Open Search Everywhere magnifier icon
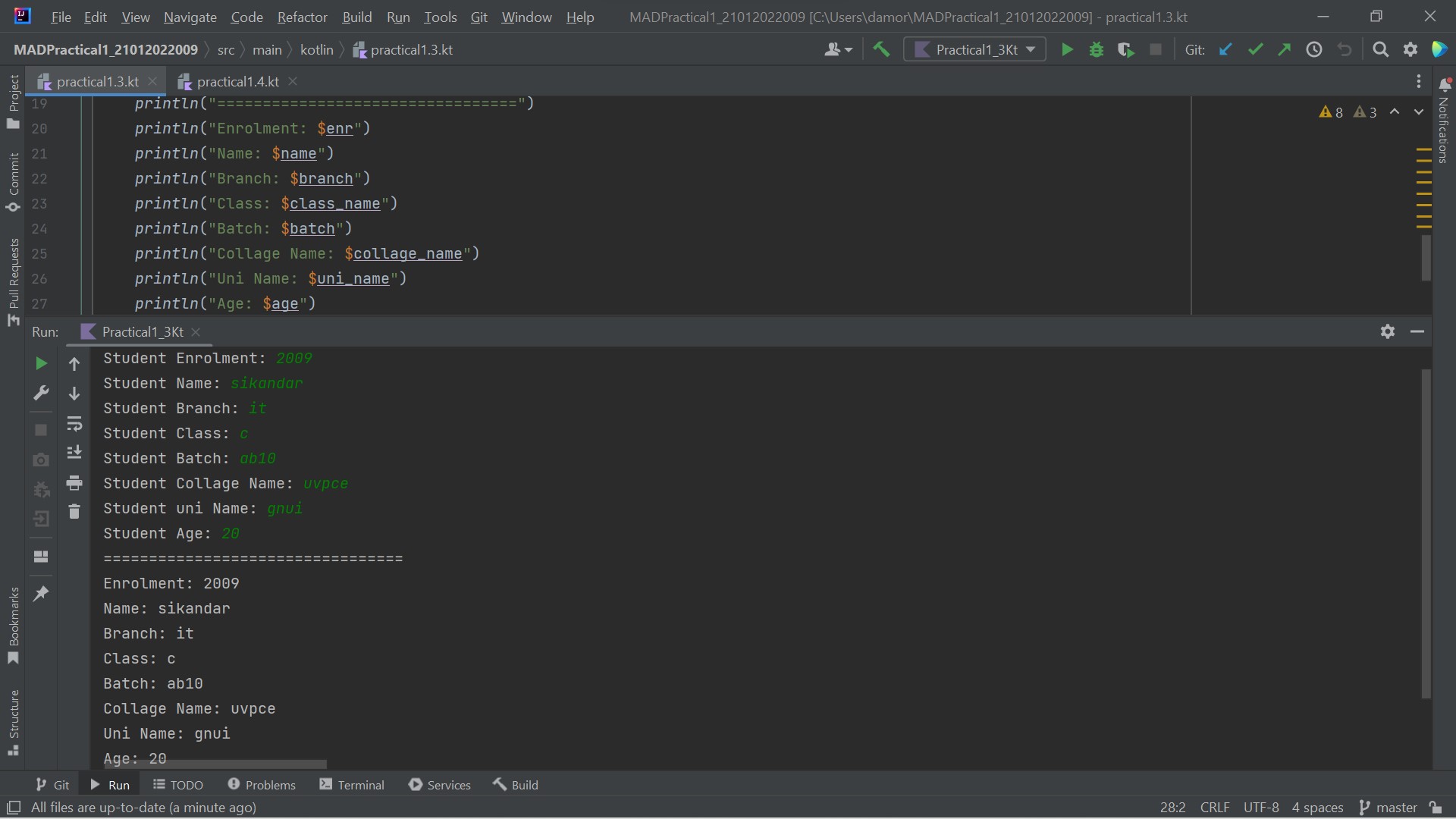 [x=1381, y=50]
